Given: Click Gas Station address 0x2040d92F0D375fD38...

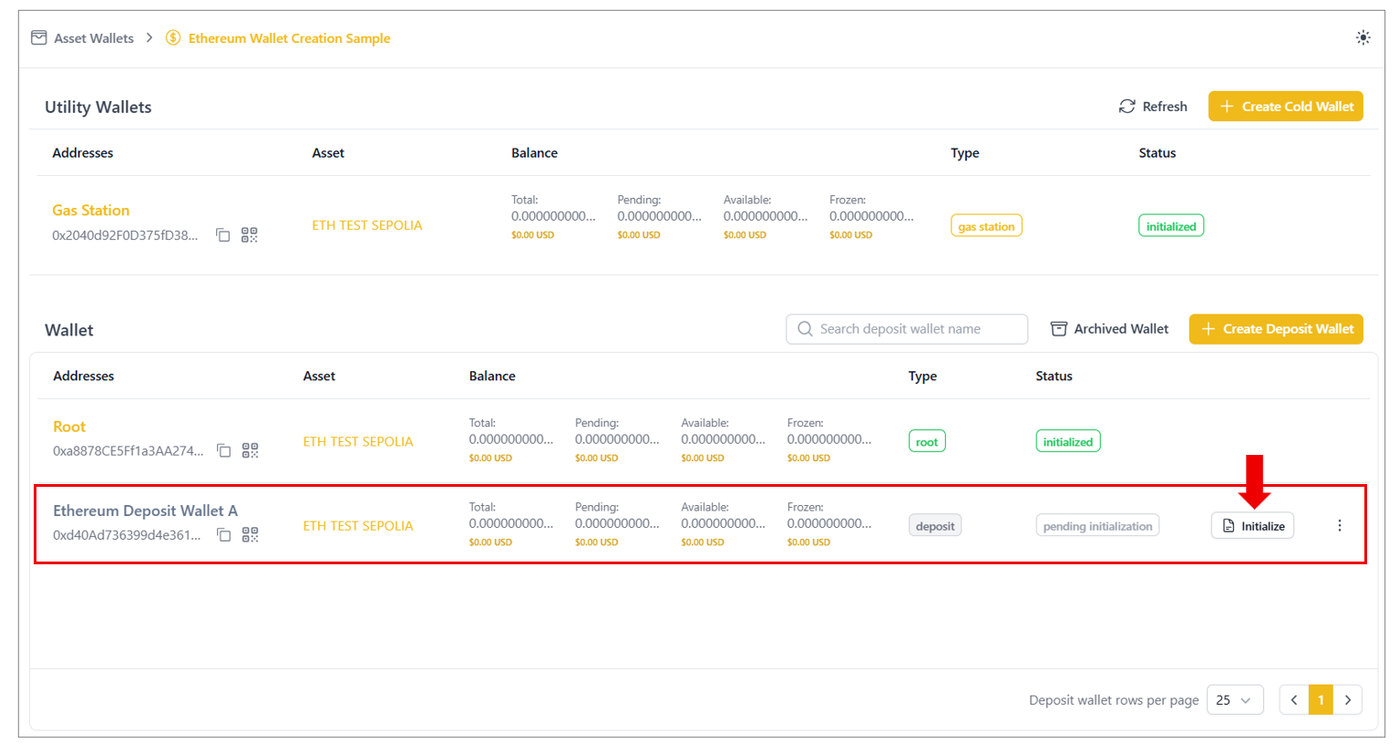Looking at the screenshot, I should (x=125, y=235).
